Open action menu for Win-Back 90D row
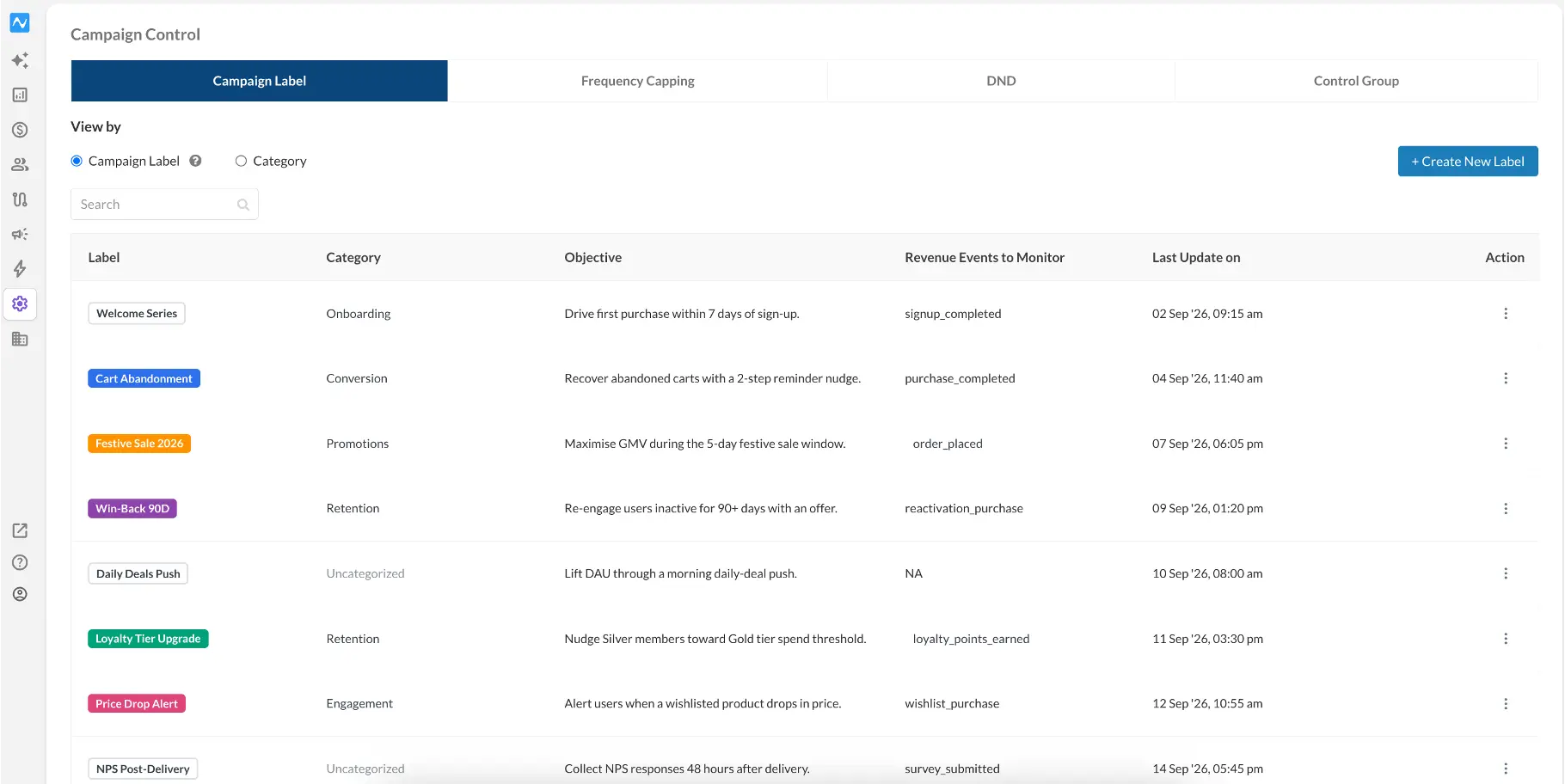 1506,509
